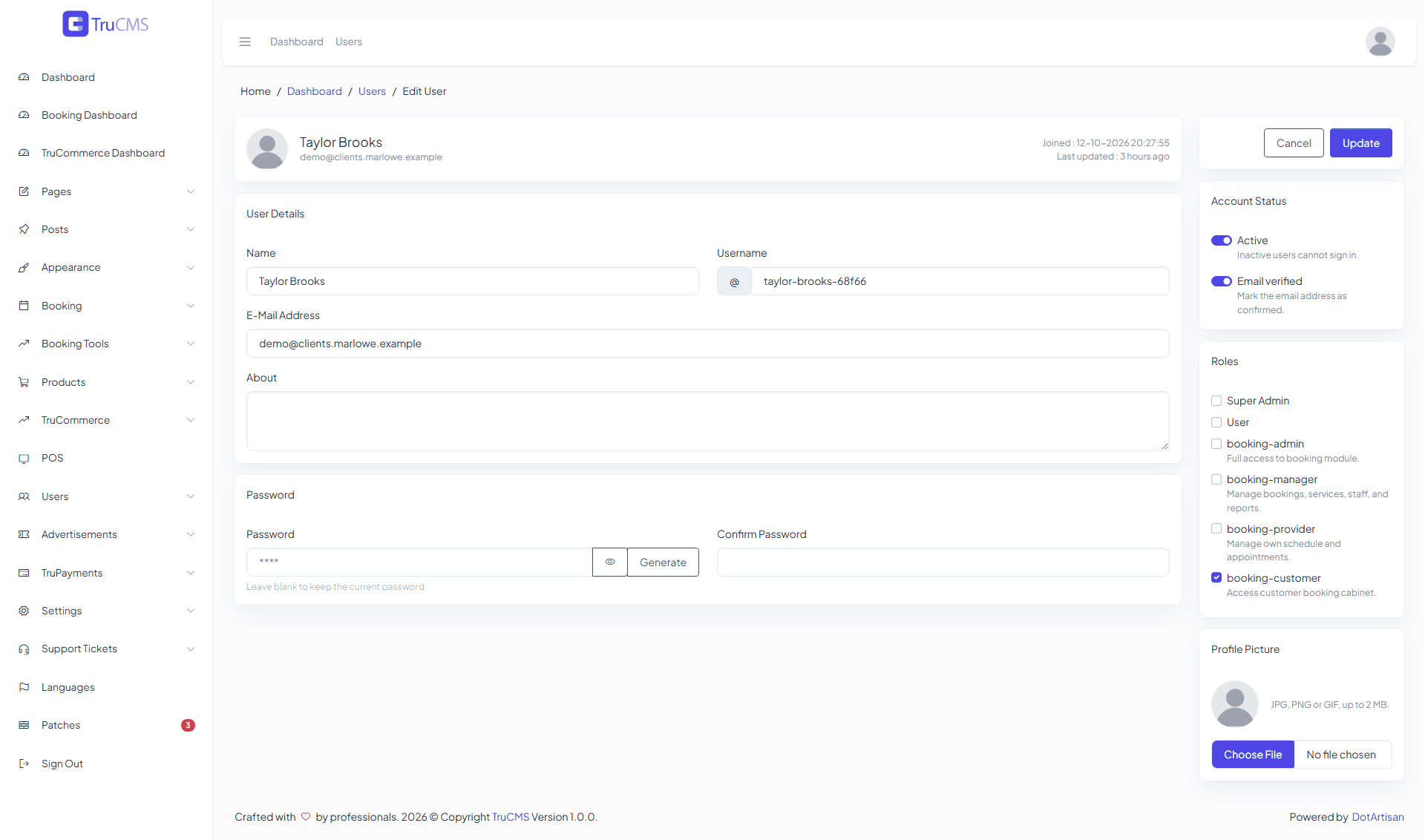Click the Cancel button
This screenshot has width=1425, height=840.
(1294, 143)
